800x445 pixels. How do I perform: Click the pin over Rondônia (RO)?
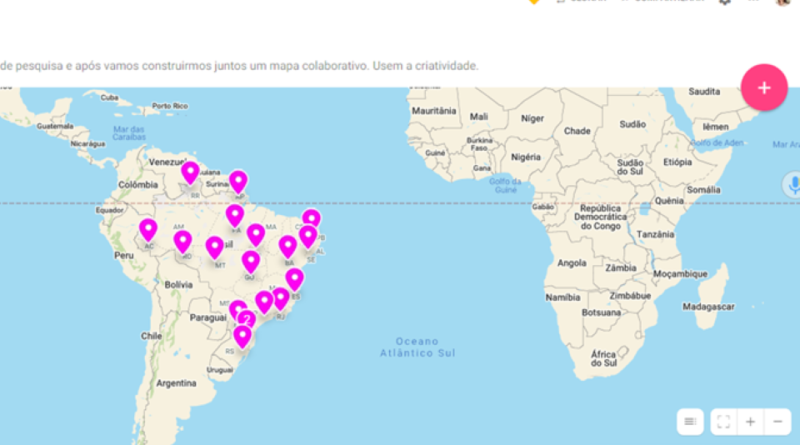(182, 241)
